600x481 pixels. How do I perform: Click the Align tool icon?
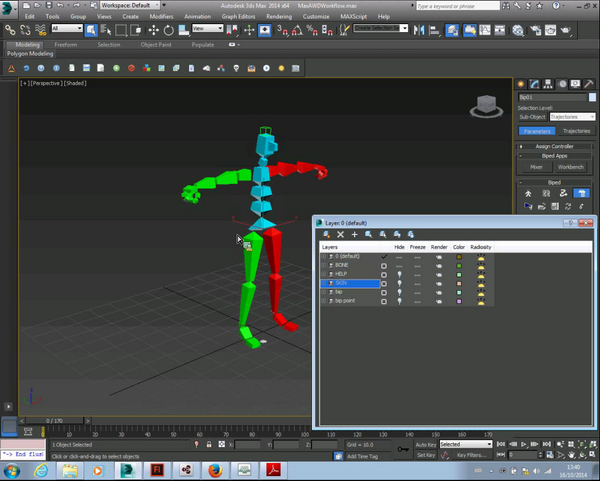point(434,30)
